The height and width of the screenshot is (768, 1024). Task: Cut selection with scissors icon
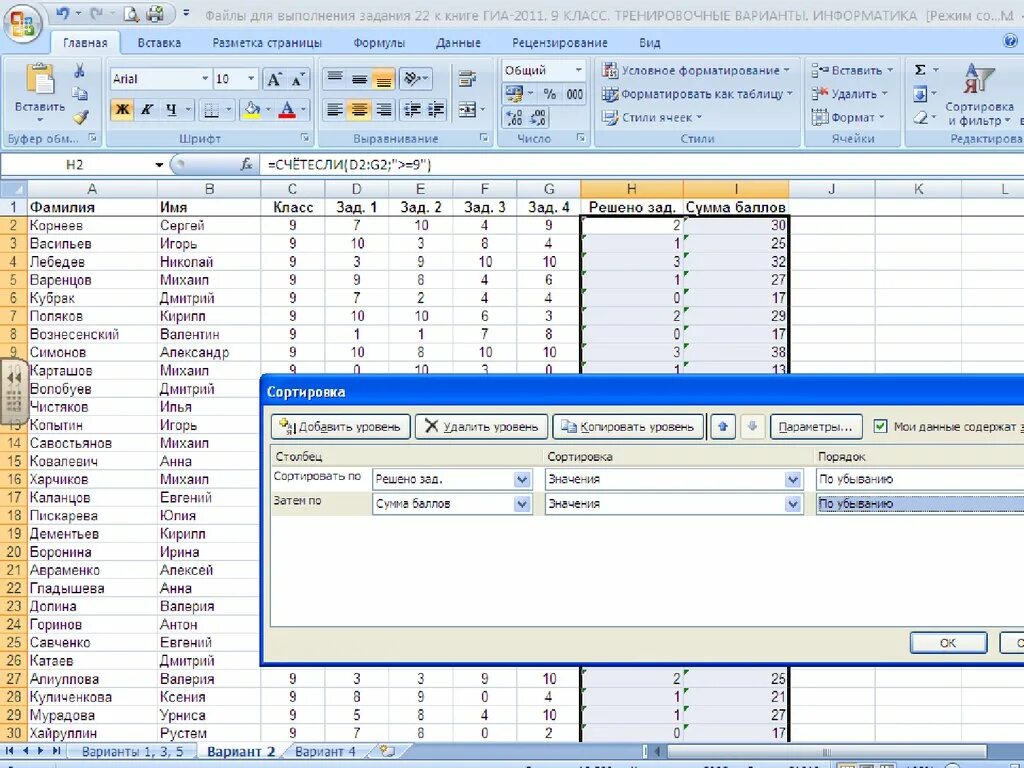pyautogui.click(x=80, y=71)
